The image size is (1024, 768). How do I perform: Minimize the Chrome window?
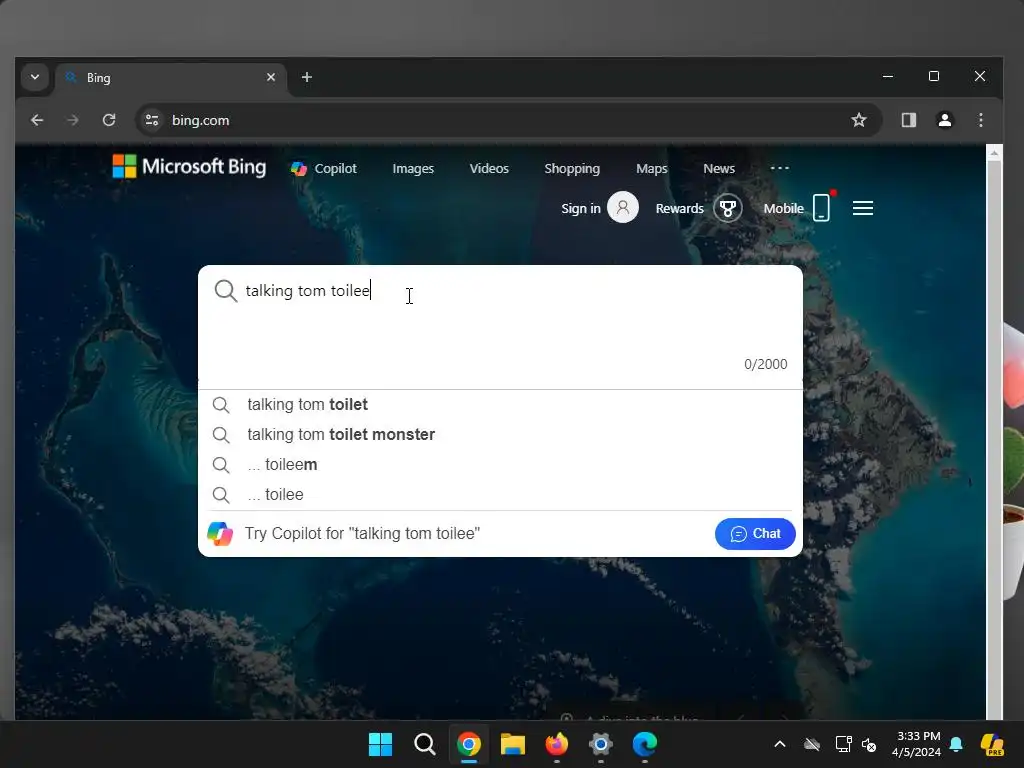click(888, 76)
